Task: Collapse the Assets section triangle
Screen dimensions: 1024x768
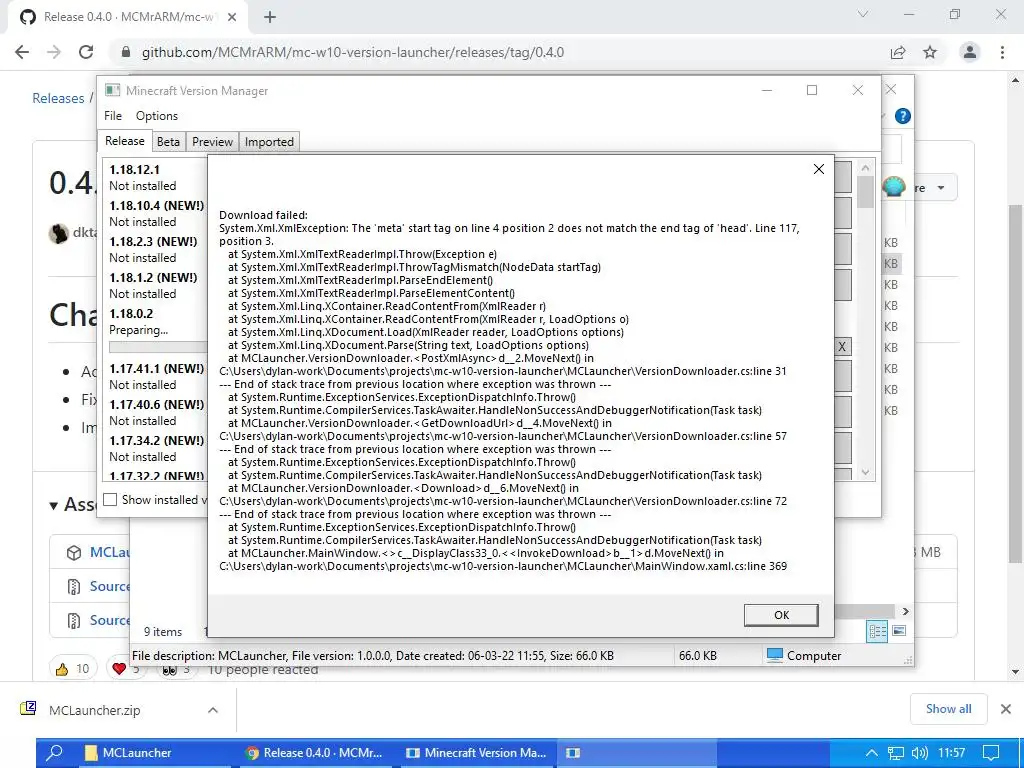Action: pos(54,505)
